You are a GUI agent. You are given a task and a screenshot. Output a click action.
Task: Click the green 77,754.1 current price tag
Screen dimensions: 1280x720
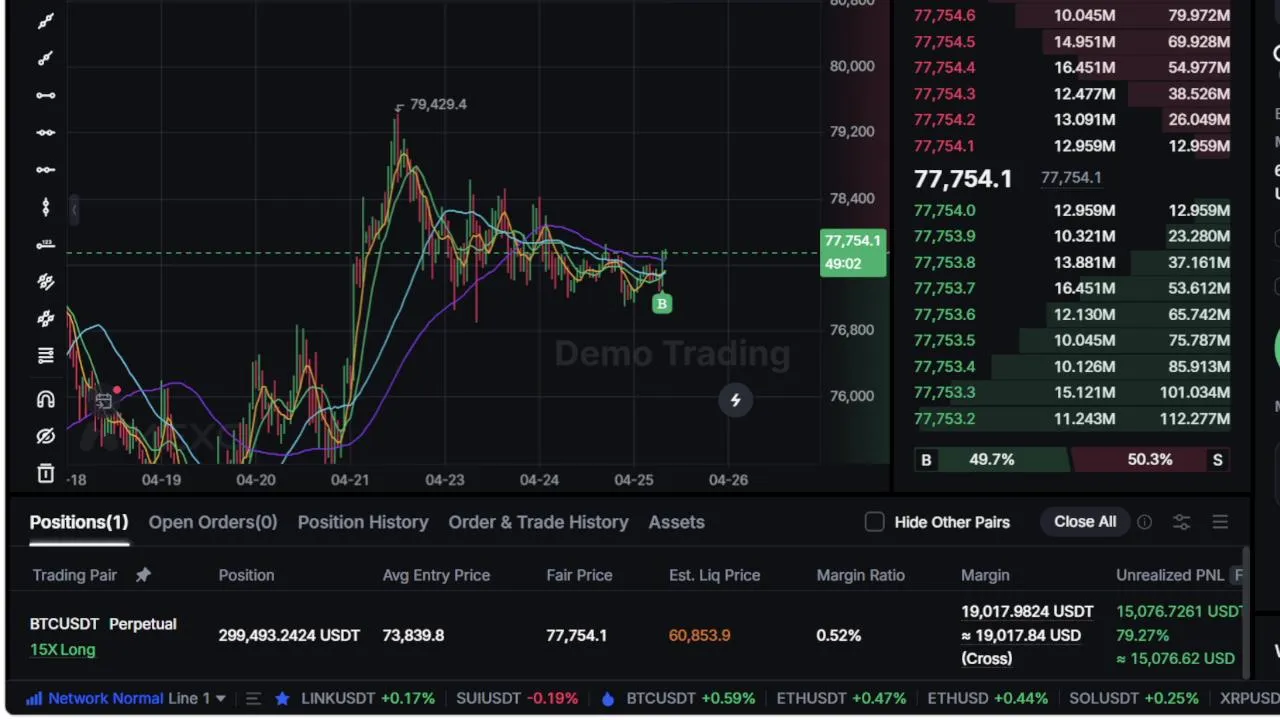(x=853, y=252)
